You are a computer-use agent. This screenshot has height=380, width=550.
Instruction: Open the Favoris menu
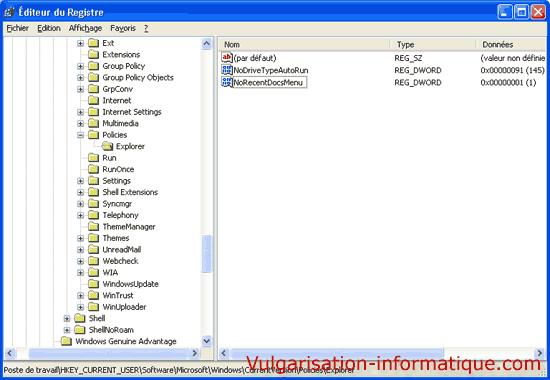(x=123, y=28)
